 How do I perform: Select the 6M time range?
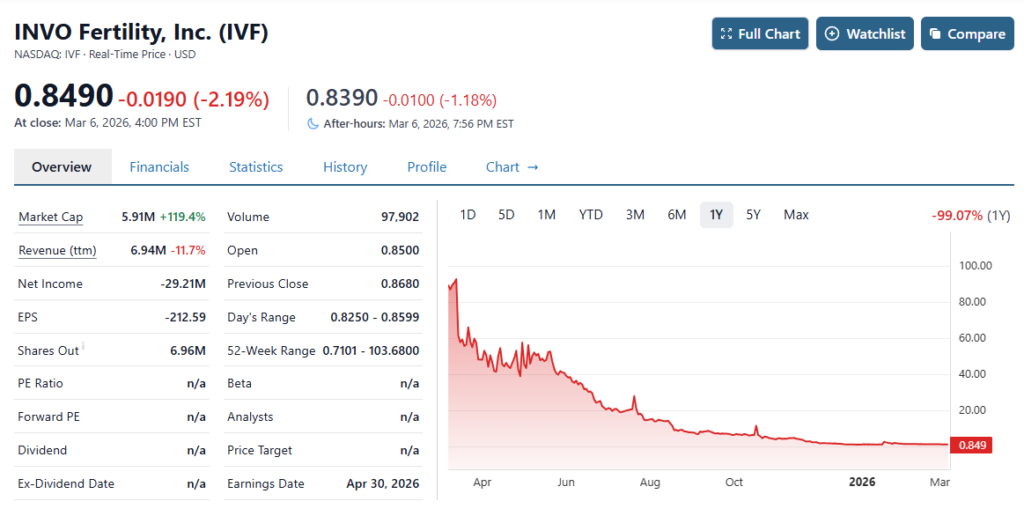pyautogui.click(x=677, y=215)
